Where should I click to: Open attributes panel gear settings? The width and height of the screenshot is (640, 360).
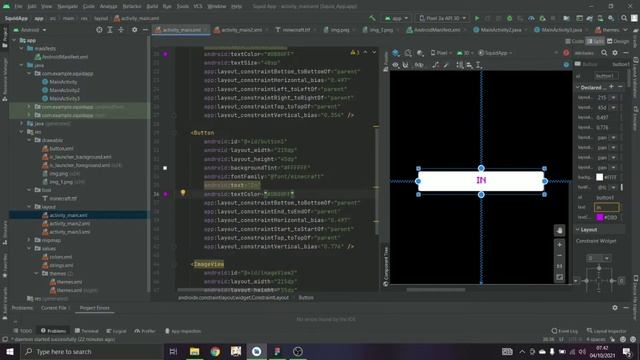615,53
